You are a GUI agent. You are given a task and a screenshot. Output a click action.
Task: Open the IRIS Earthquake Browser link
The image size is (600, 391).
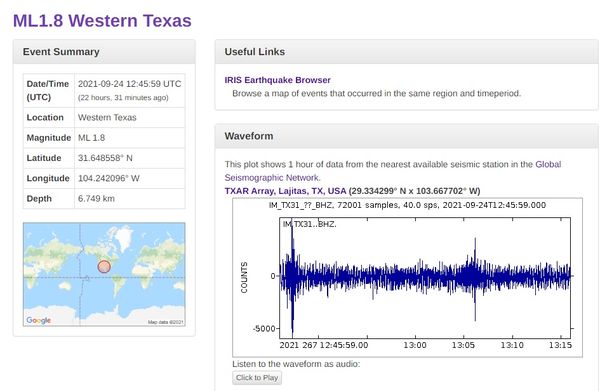(277, 80)
